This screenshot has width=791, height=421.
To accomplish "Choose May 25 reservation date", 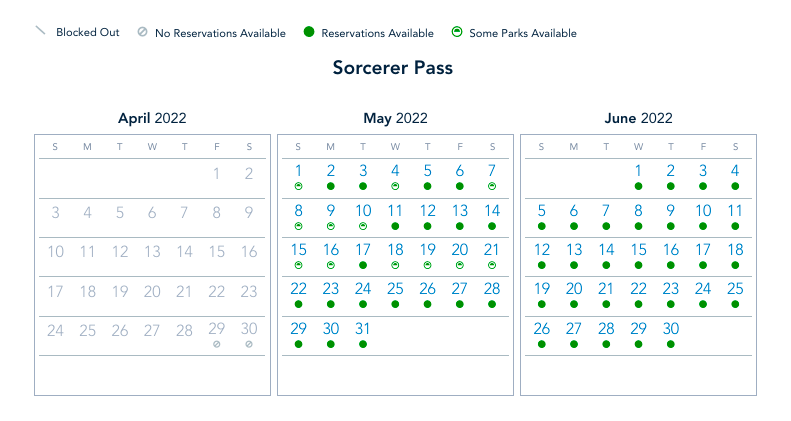I will pos(395,289).
